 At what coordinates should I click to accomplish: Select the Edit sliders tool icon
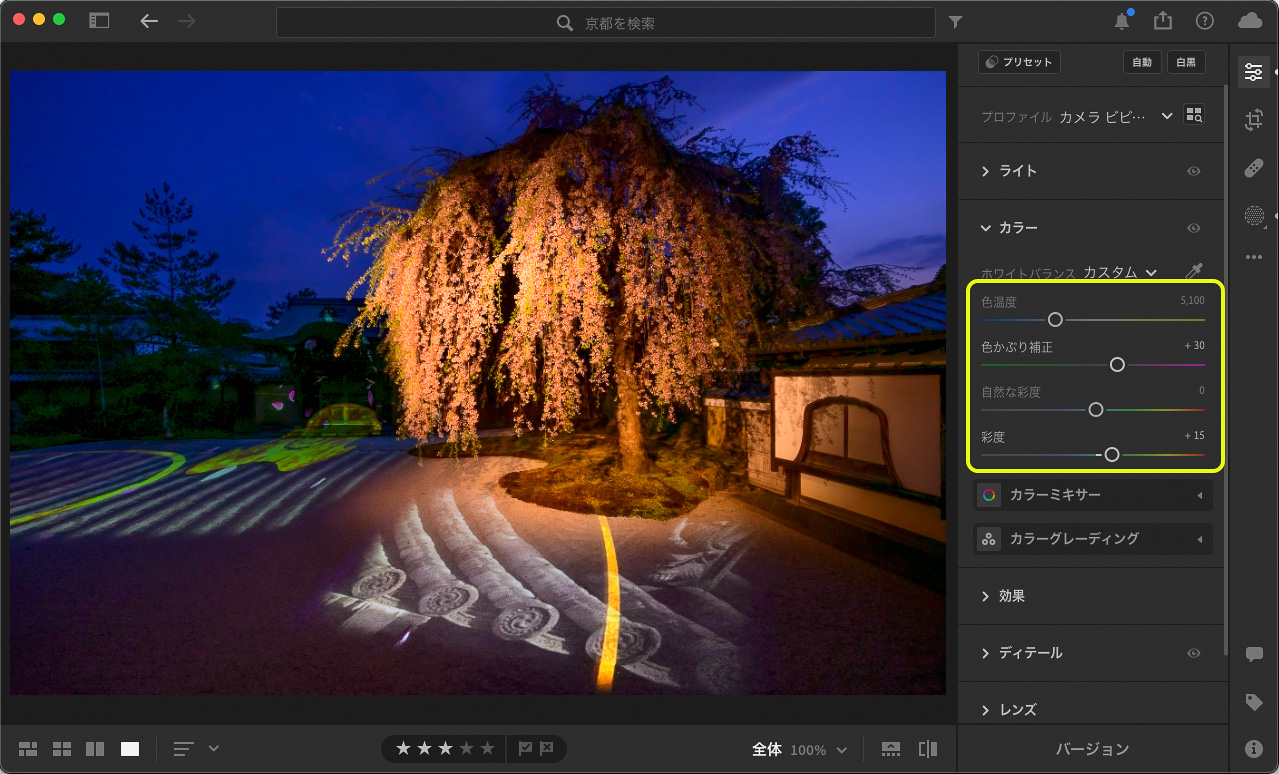coord(1253,72)
